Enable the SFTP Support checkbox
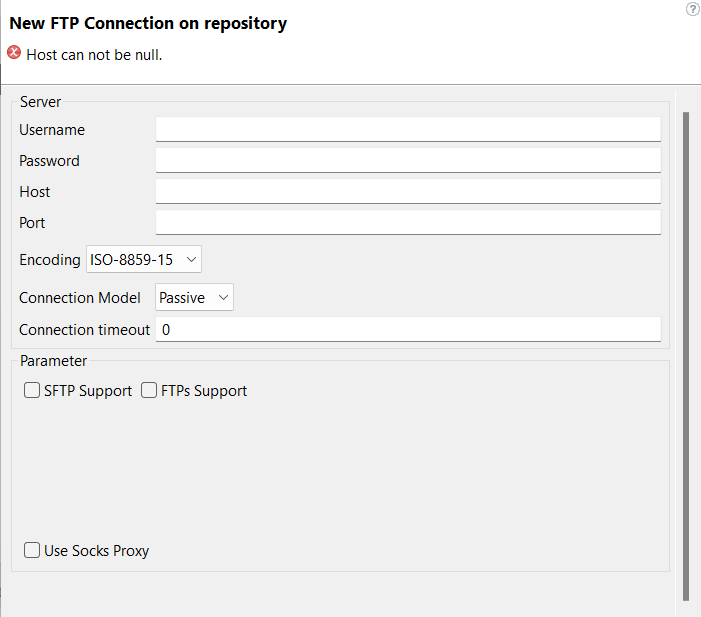Viewport: 701px width, 617px height. tap(33, 391)
